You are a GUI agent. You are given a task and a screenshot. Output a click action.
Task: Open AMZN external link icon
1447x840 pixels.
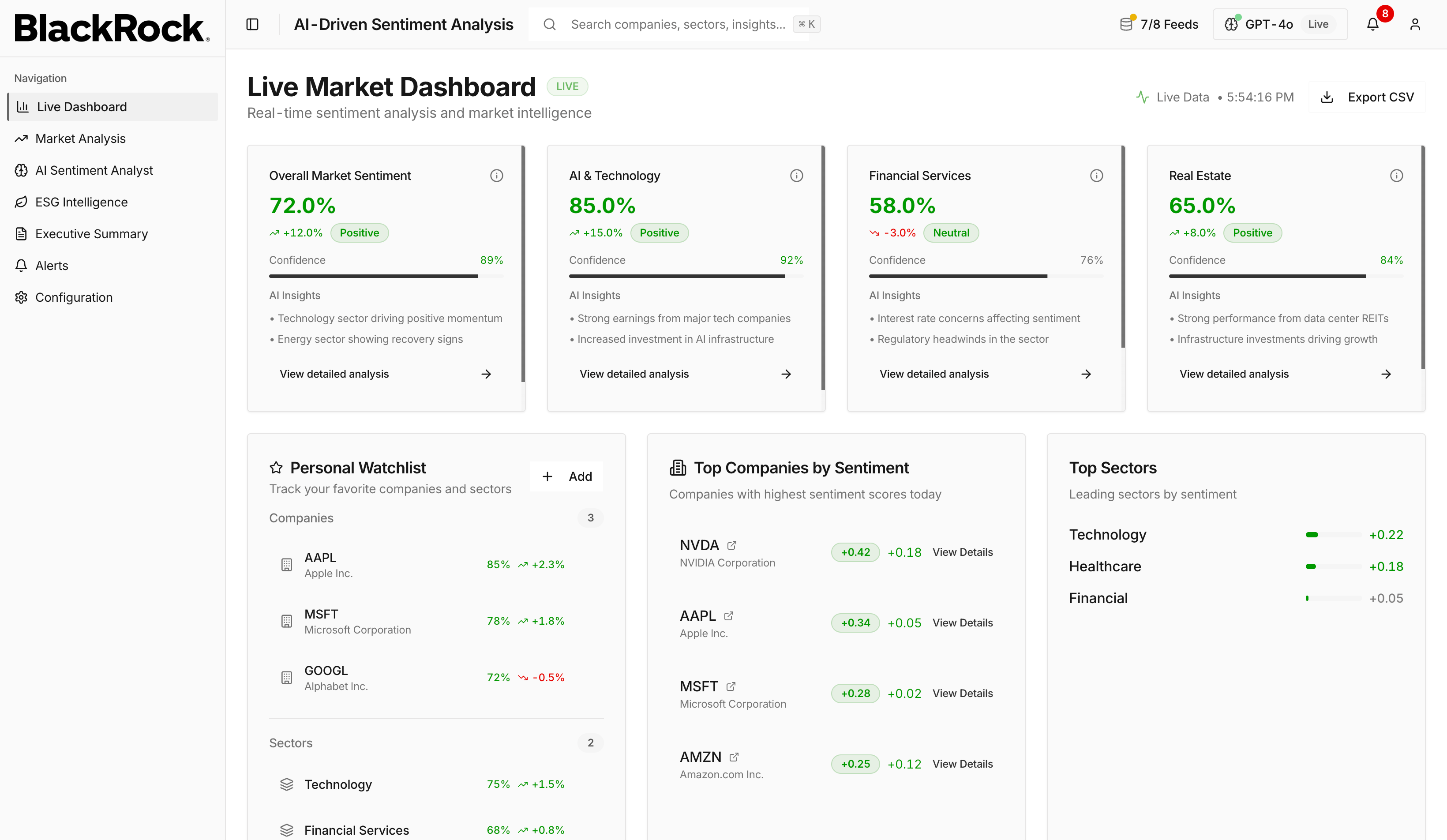point(734,757)
